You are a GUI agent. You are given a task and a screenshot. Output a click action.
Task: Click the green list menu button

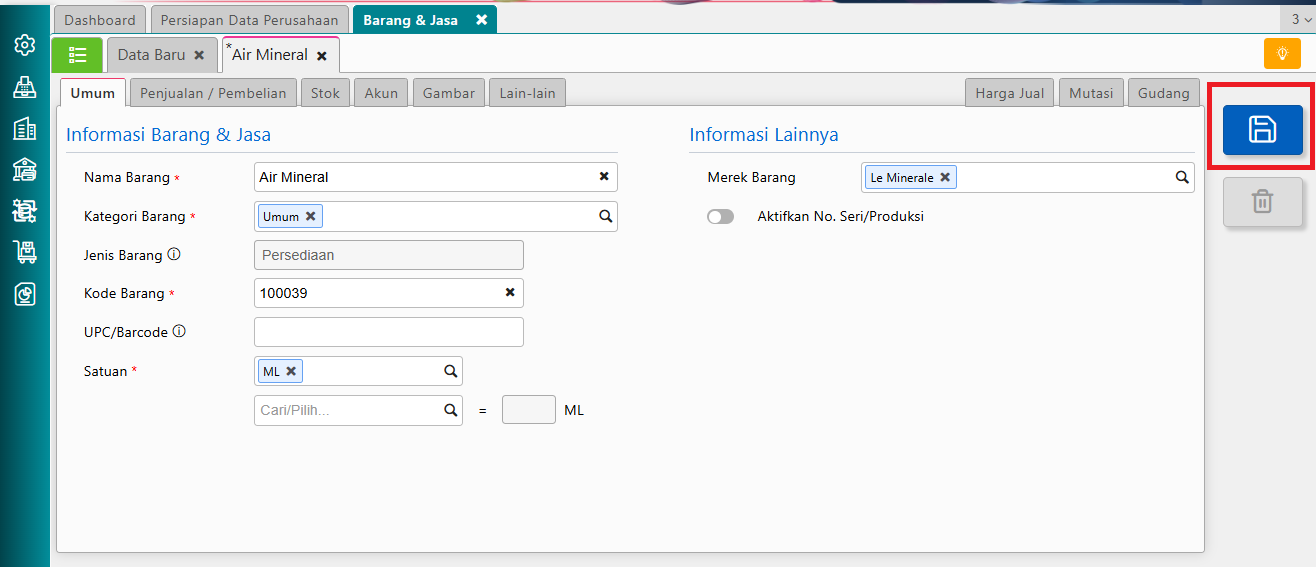[x=77, y=55]
